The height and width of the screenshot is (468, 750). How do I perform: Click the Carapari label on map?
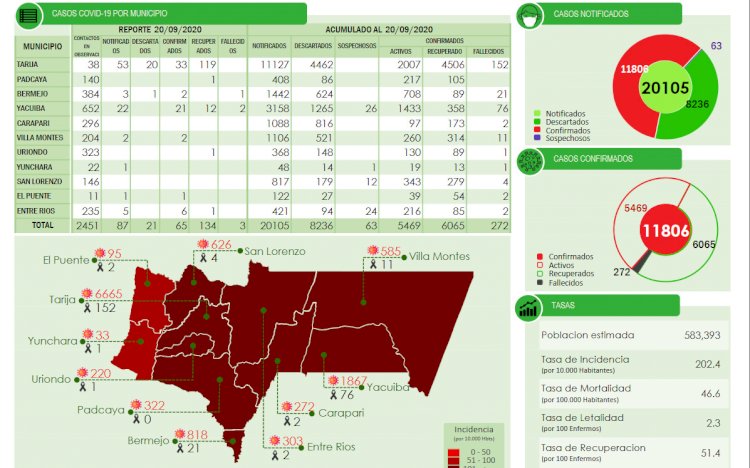coord(341,412)
